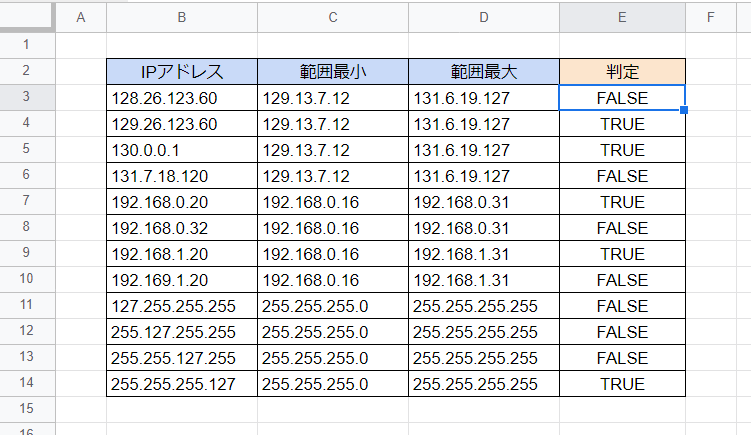The image size is (751, 435).
Task: Select cell containing 192.168.0.20
Action: click(182, 202)
